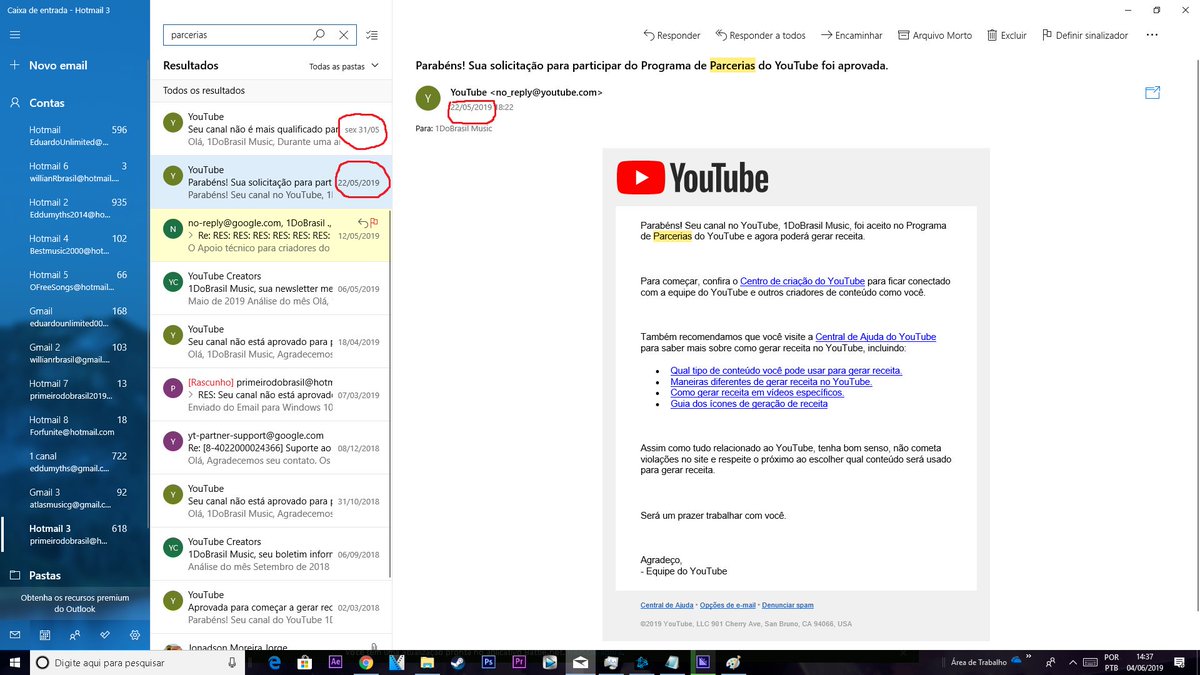Viewport: 1200px width, 675px height.
Task: Select the Hotmail 2 account
Action: (x=75, y=209)
